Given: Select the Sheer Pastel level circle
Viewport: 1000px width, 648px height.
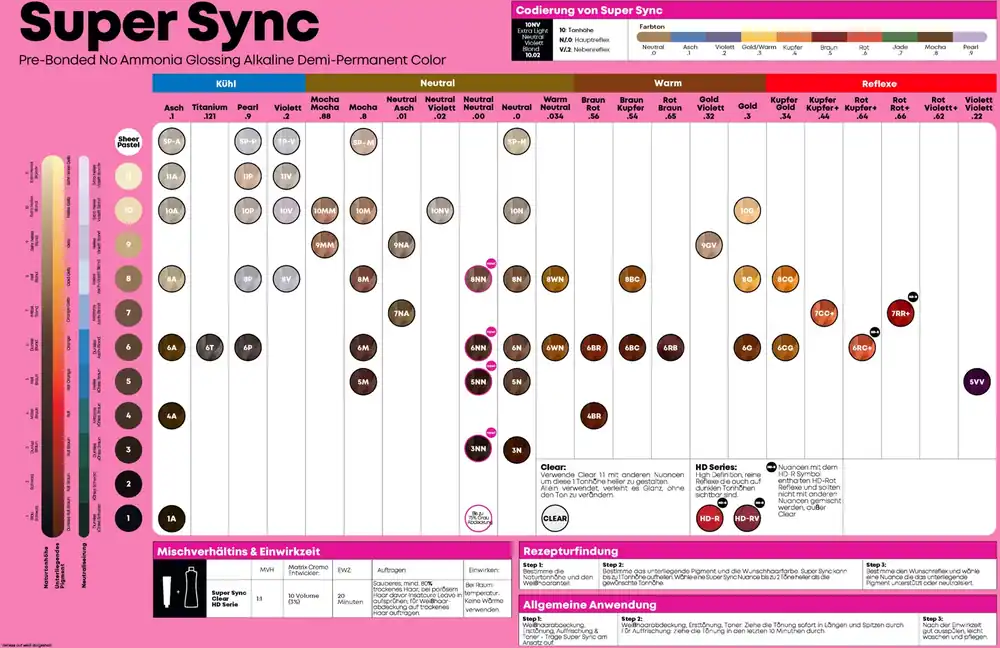Looking at the screenshot, I should point(128,142).
